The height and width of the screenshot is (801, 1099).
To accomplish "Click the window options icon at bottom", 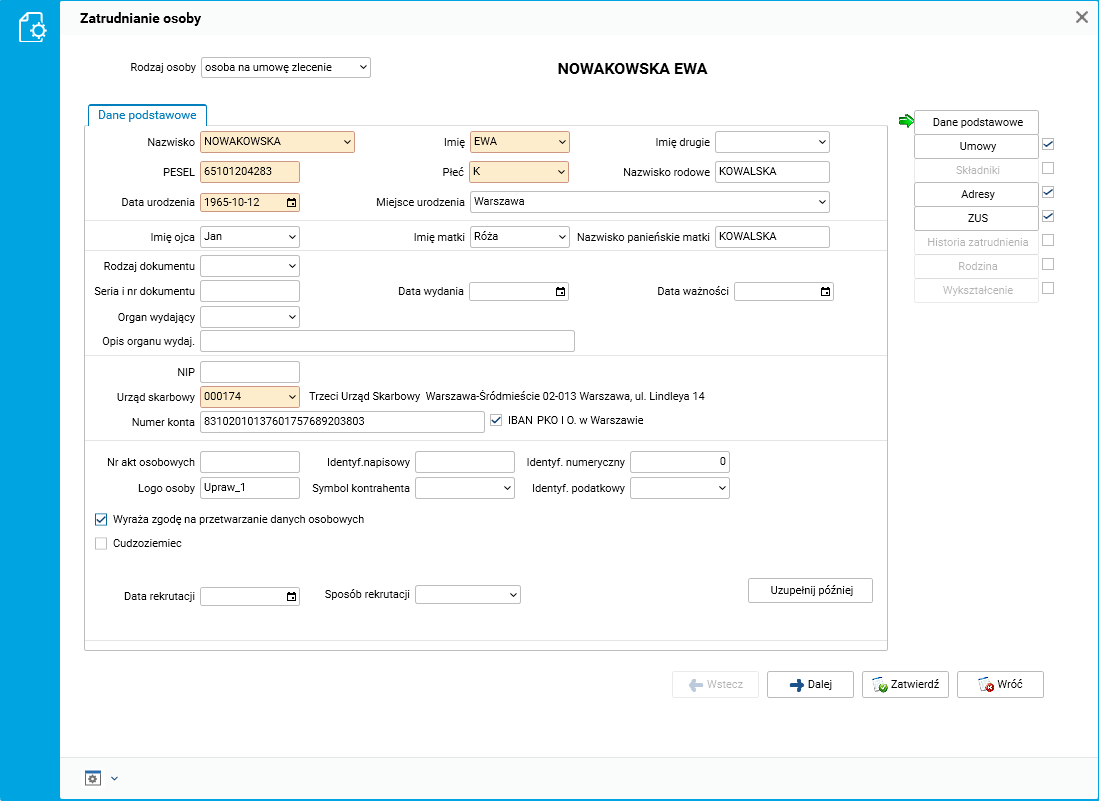I will coord(93,778).
